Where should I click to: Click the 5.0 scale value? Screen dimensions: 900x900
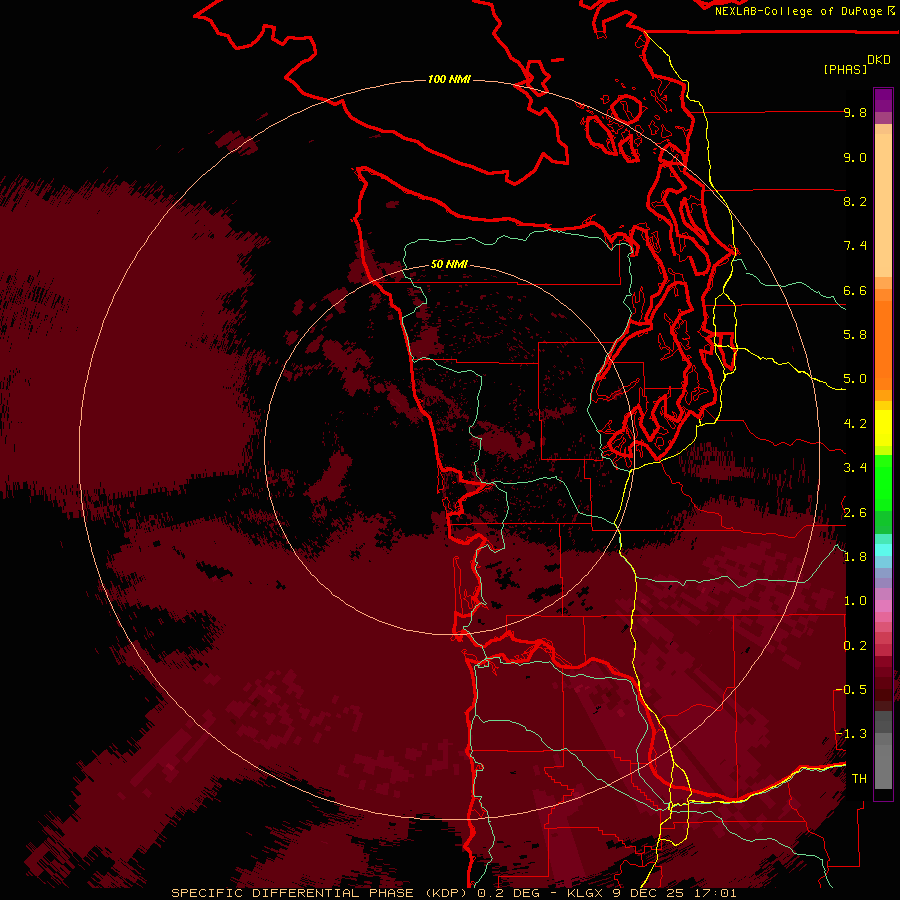tap(855, 379)
